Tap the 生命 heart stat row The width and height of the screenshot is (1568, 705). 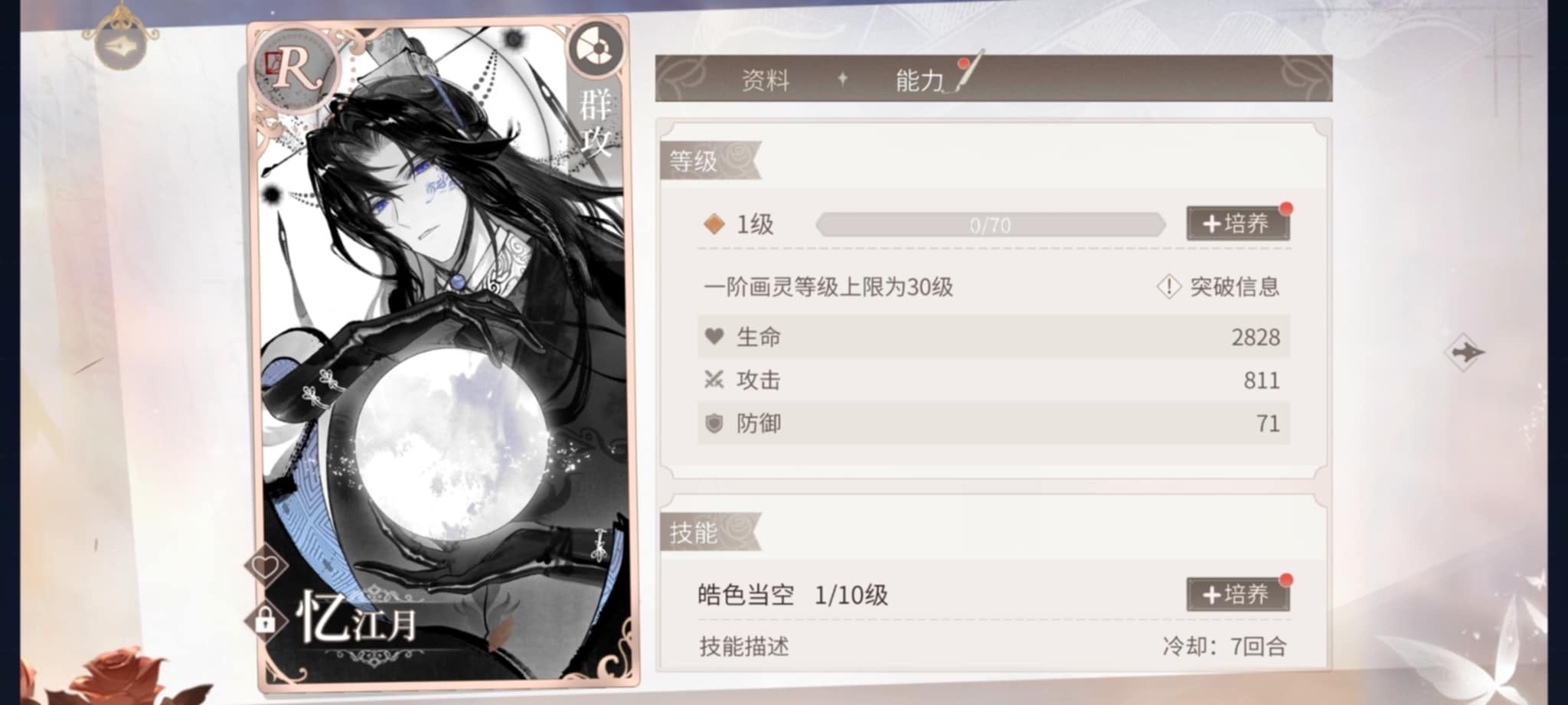993,337
